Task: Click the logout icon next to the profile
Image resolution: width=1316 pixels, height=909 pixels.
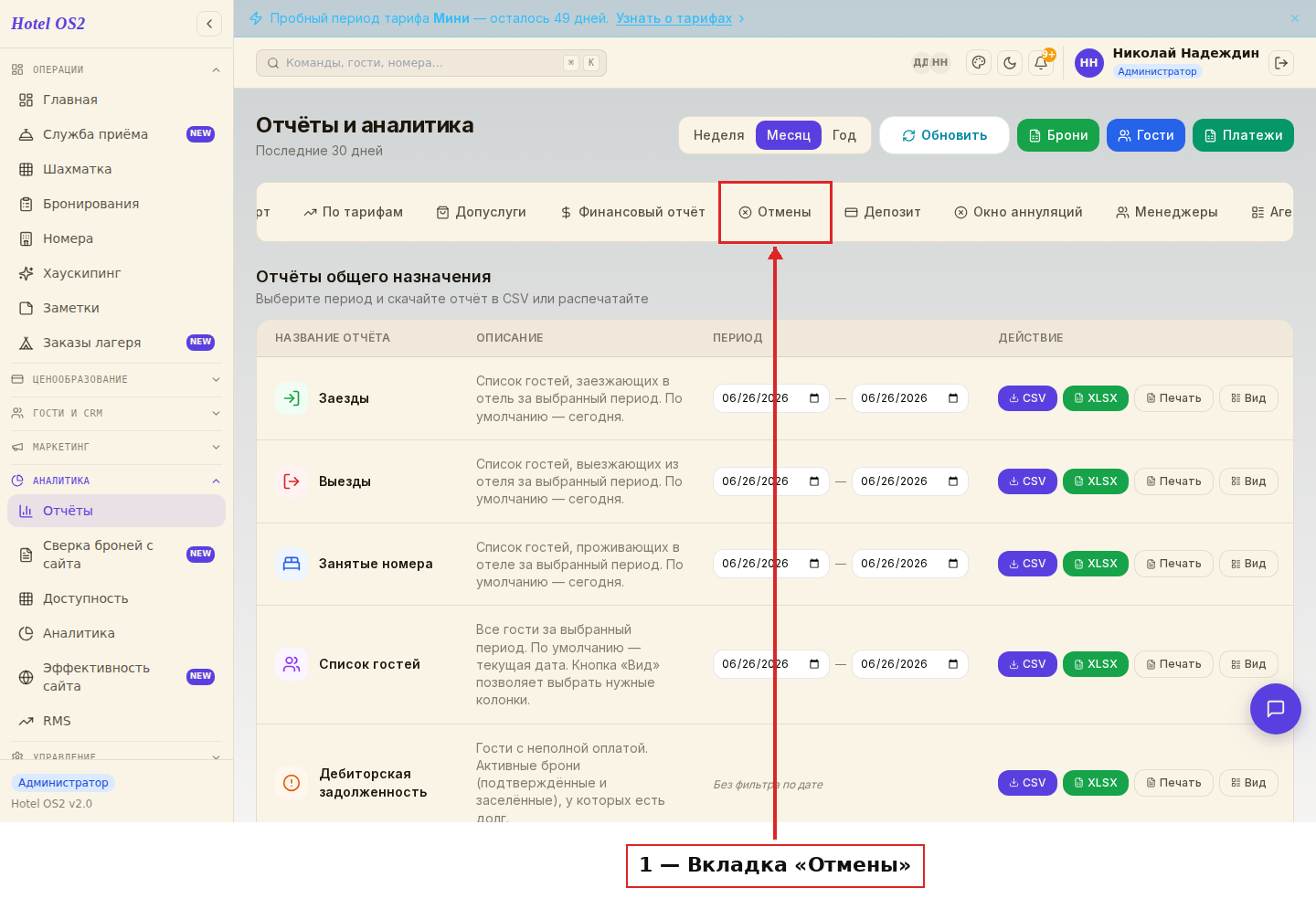Action: [1281, 63]
